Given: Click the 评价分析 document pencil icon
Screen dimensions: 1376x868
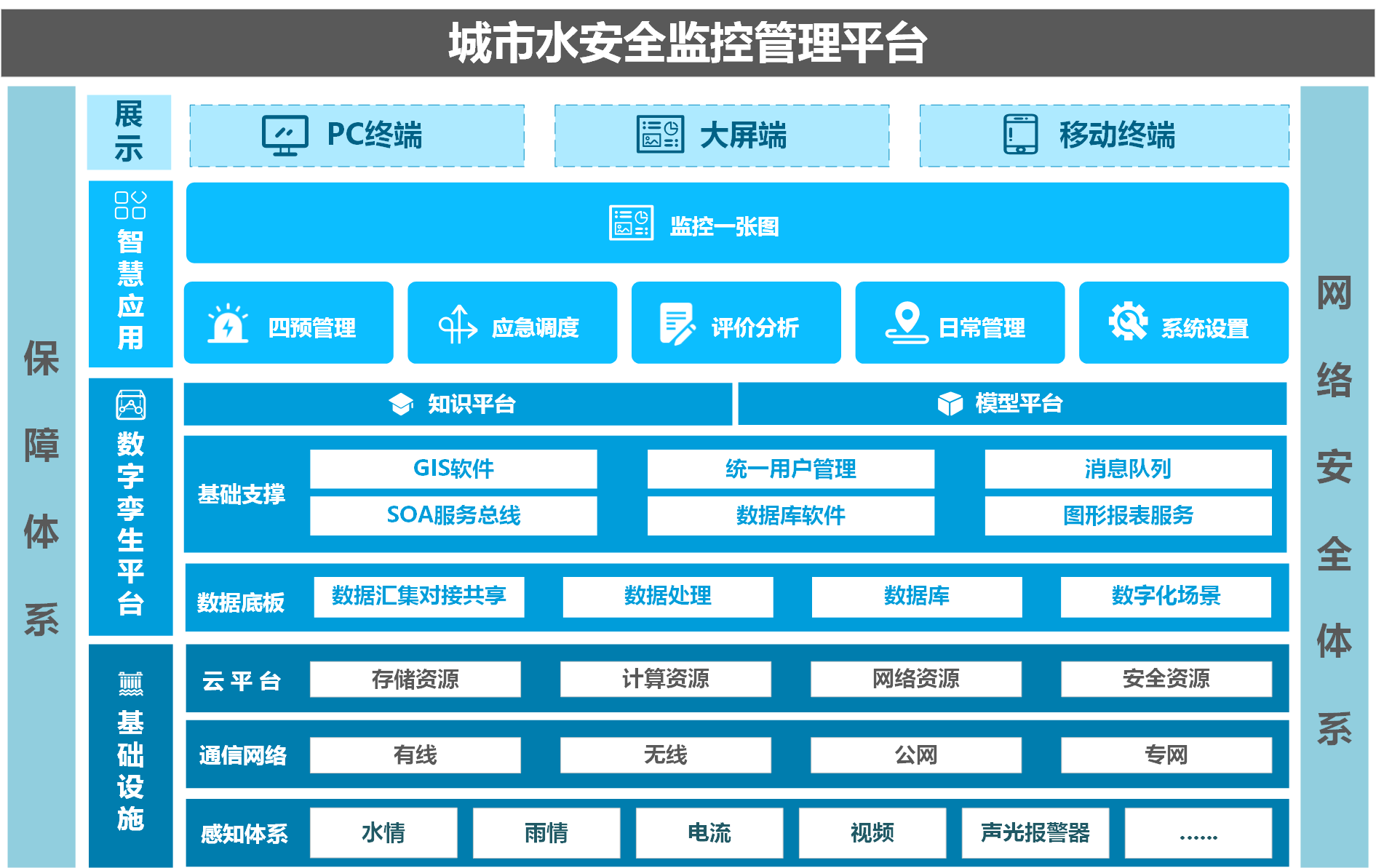Looking at the screenshot, I should pyautogui.click(x=676, y=324).
